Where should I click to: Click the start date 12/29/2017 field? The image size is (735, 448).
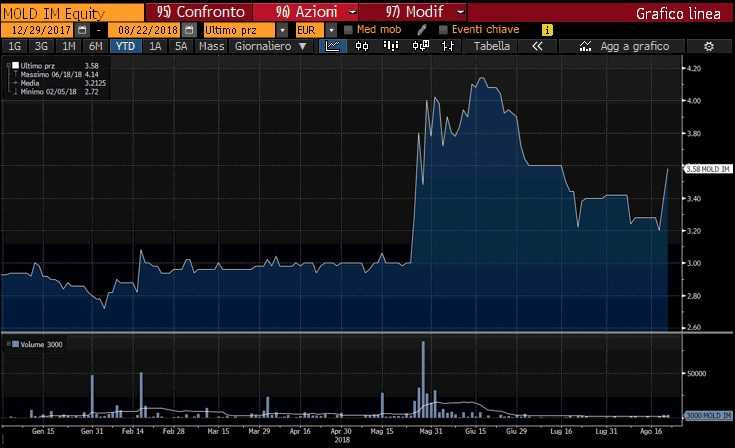point(38,30)
